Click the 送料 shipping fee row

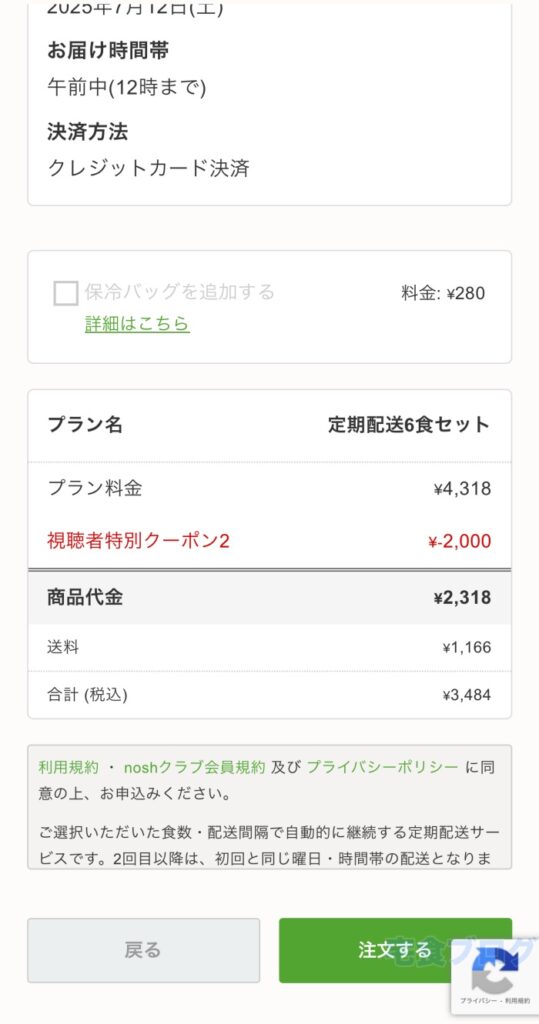tap(269, 648)
